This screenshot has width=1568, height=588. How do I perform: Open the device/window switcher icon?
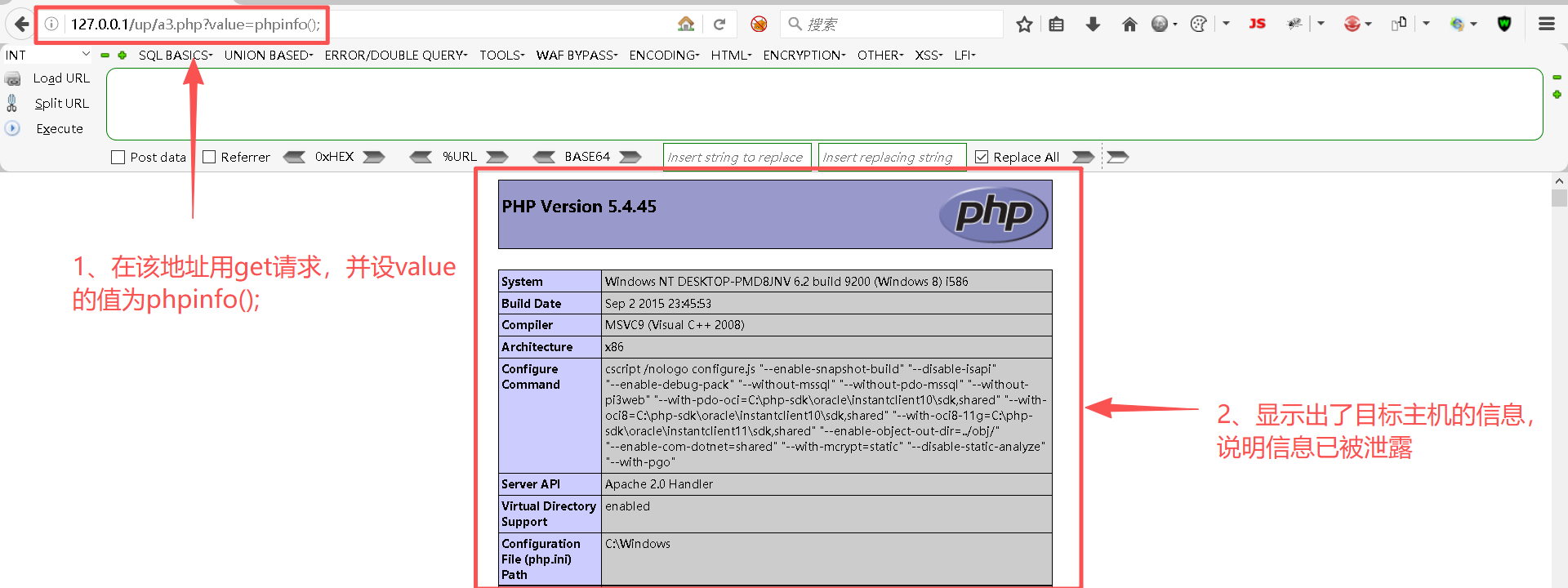1399,24
